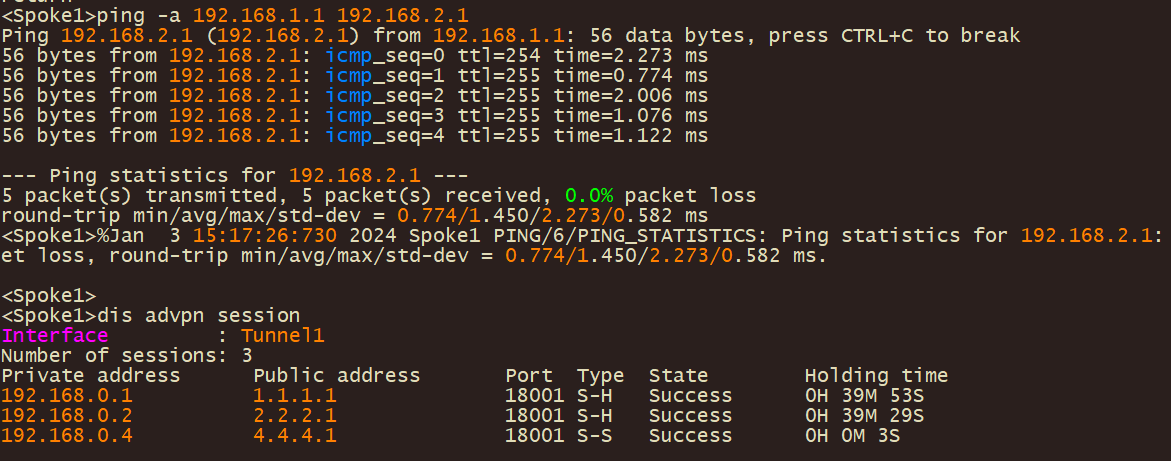Click the magenta Interface label
Image resolution: width=1171 pixels, height=461 pixels.
point(54,336)
